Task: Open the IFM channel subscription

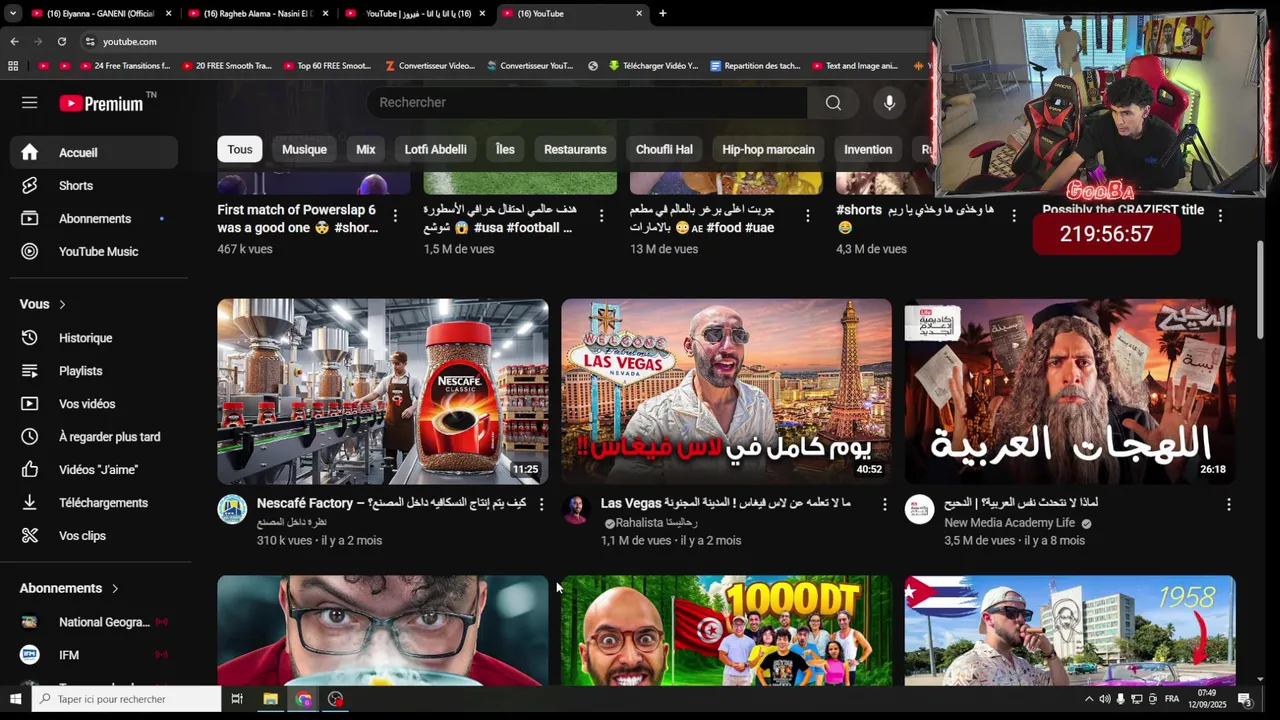Action: coord(94,655)
